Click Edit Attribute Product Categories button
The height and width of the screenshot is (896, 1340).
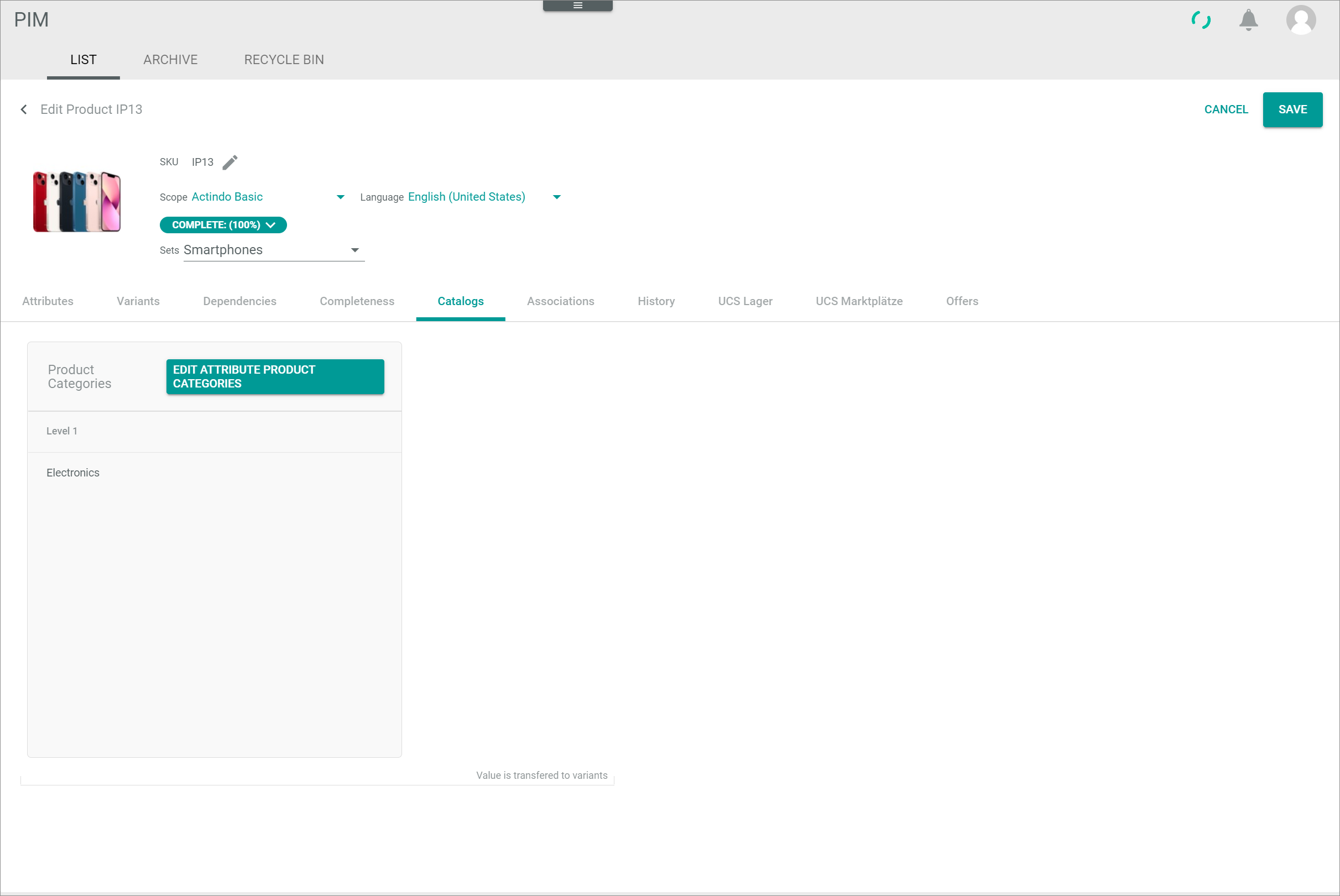point(275,376)
